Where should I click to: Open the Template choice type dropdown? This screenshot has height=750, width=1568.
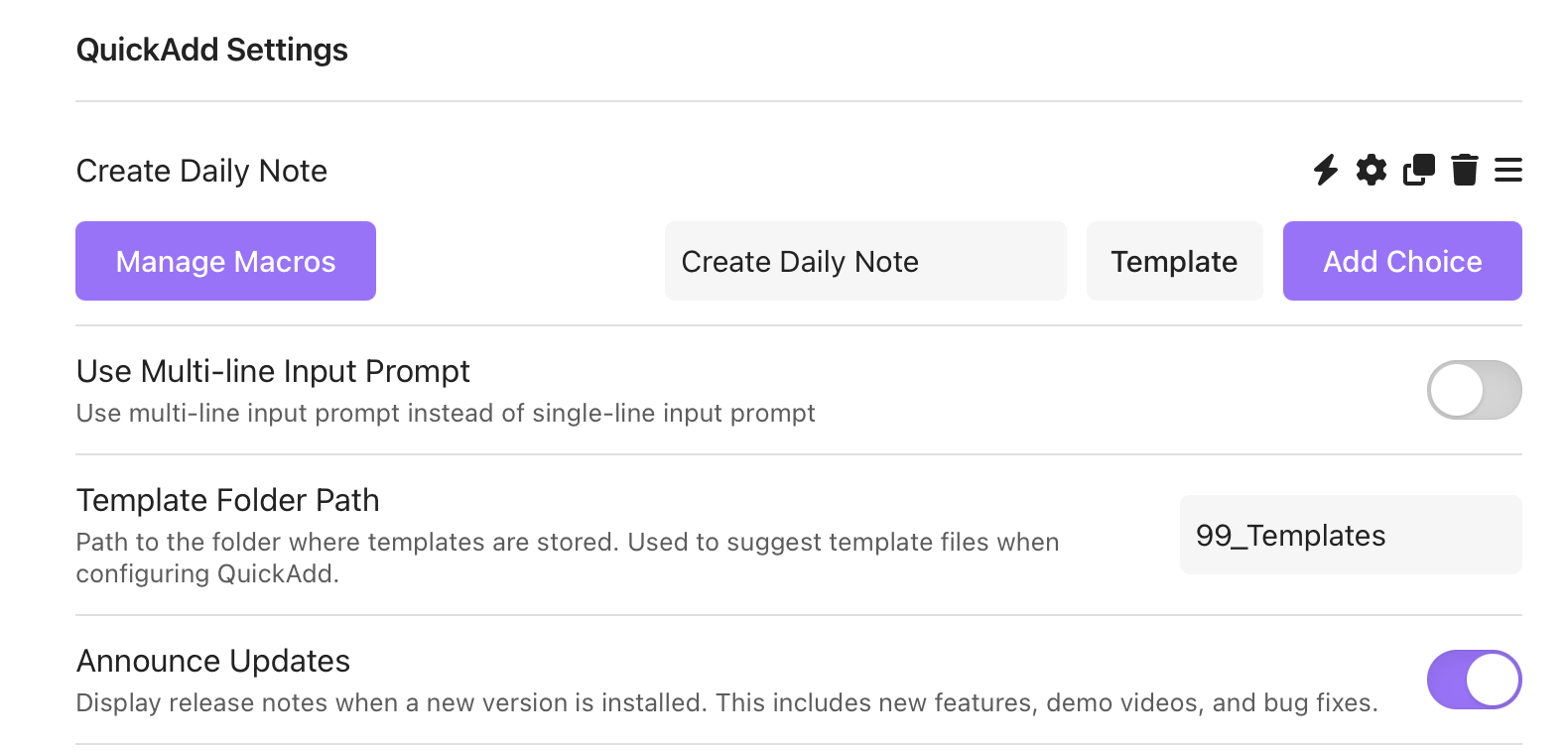1174,261
